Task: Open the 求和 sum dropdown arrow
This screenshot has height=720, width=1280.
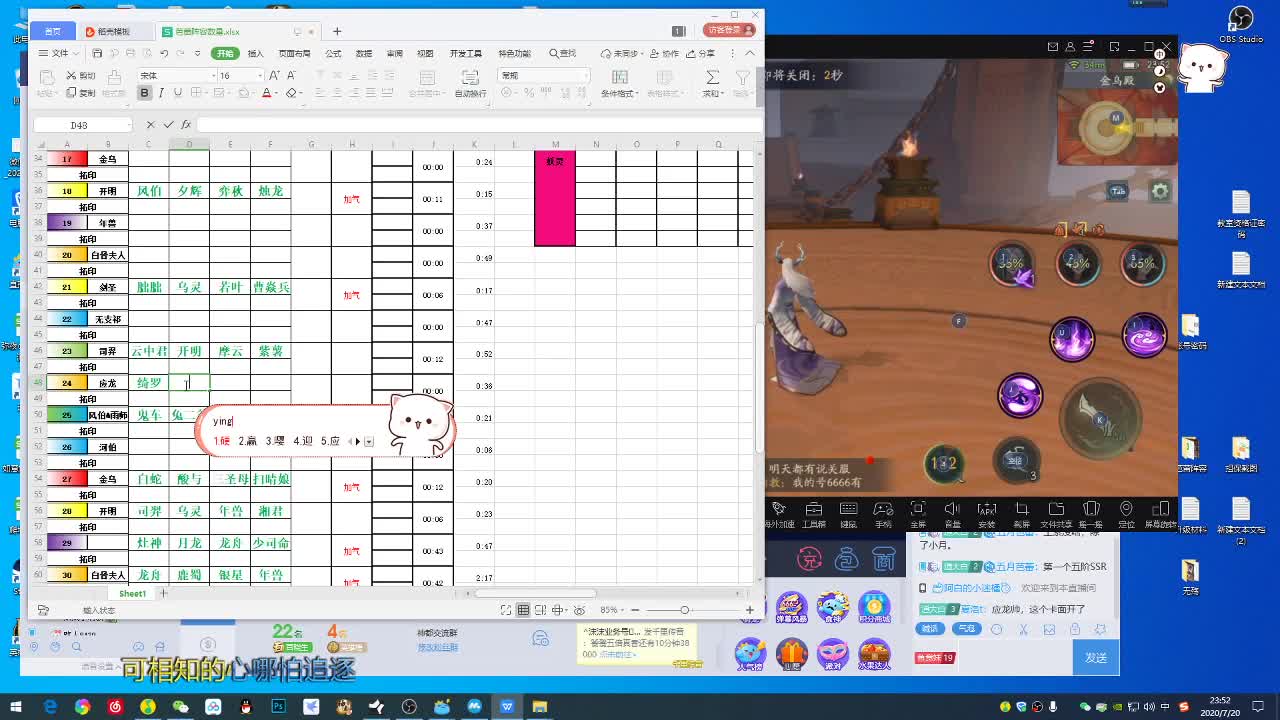Action: click(722, 93)
